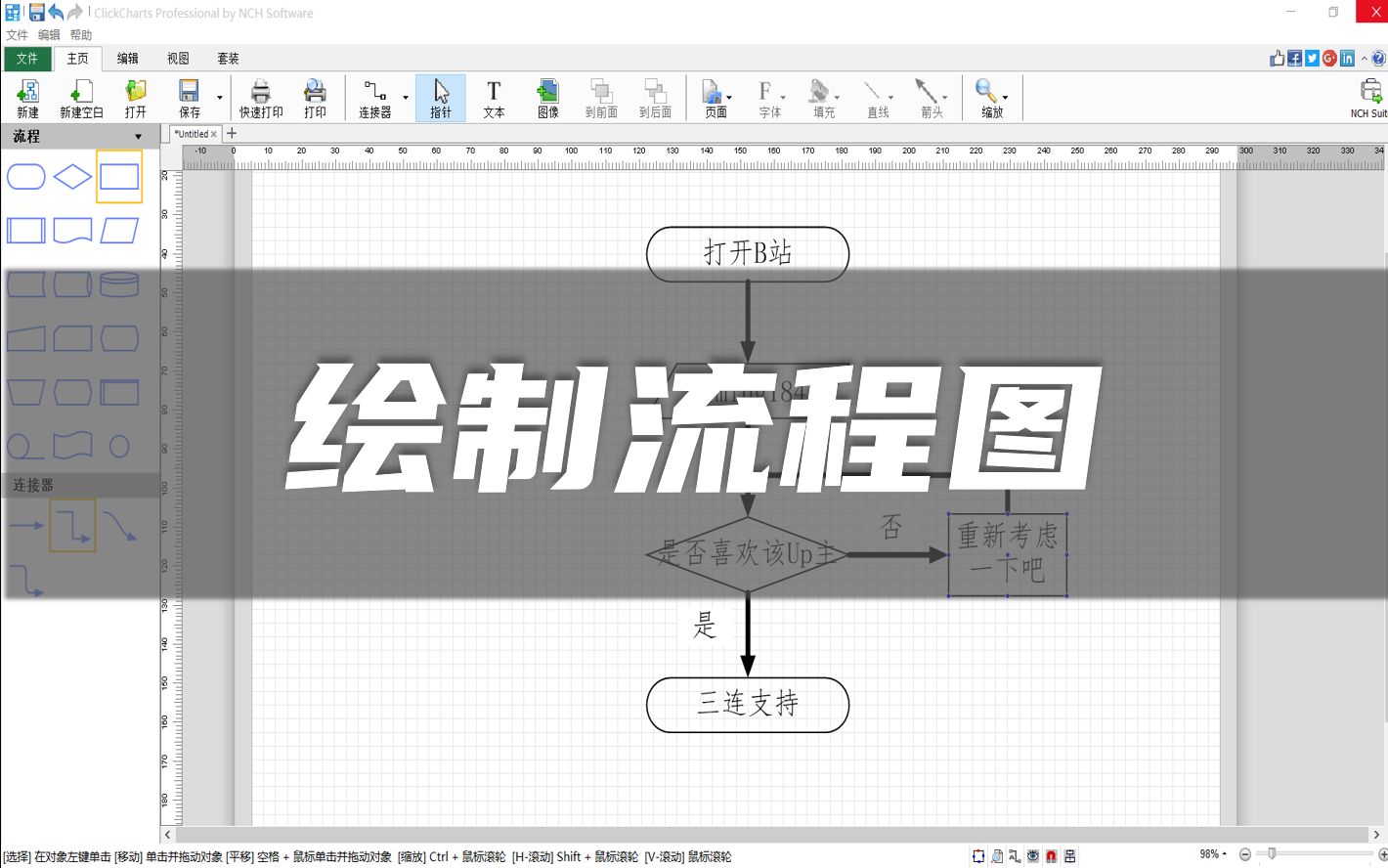Screen dimensions: 1388x868
Task: Add a new document tab with plus
Action: pyautogui.click(x=232, y=133)
